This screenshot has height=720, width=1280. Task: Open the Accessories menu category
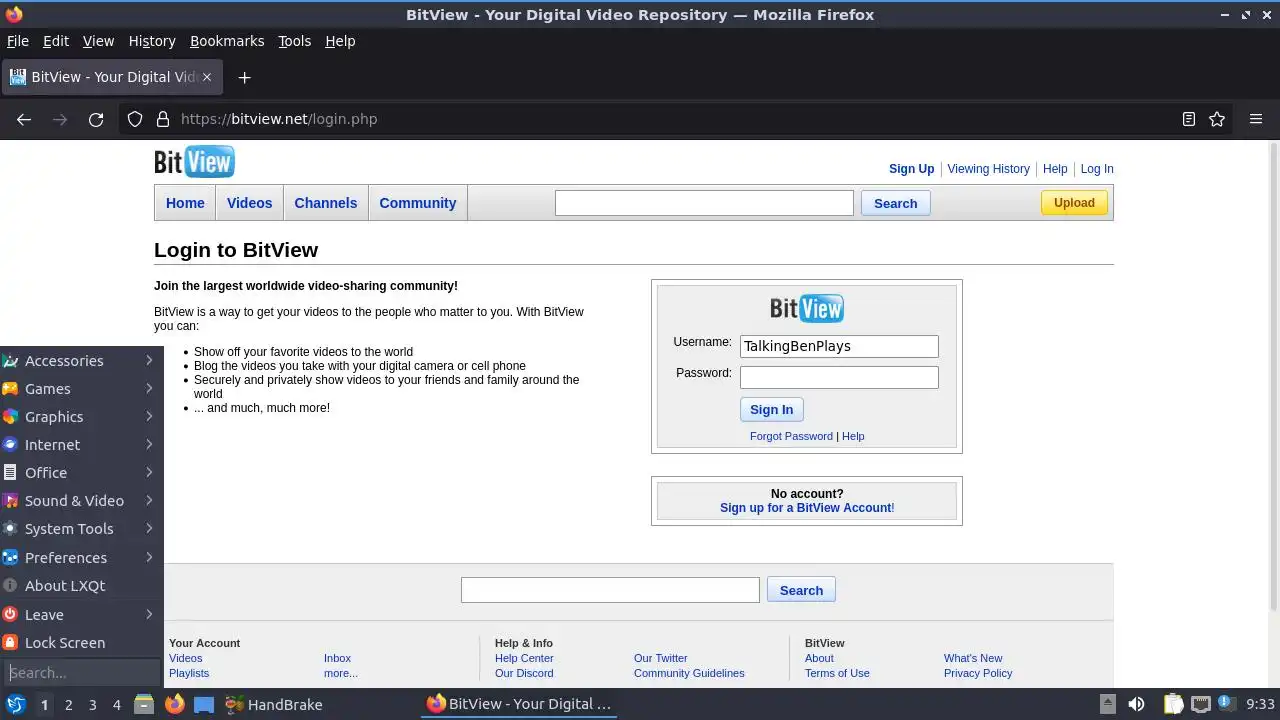(x=81, y=361)
